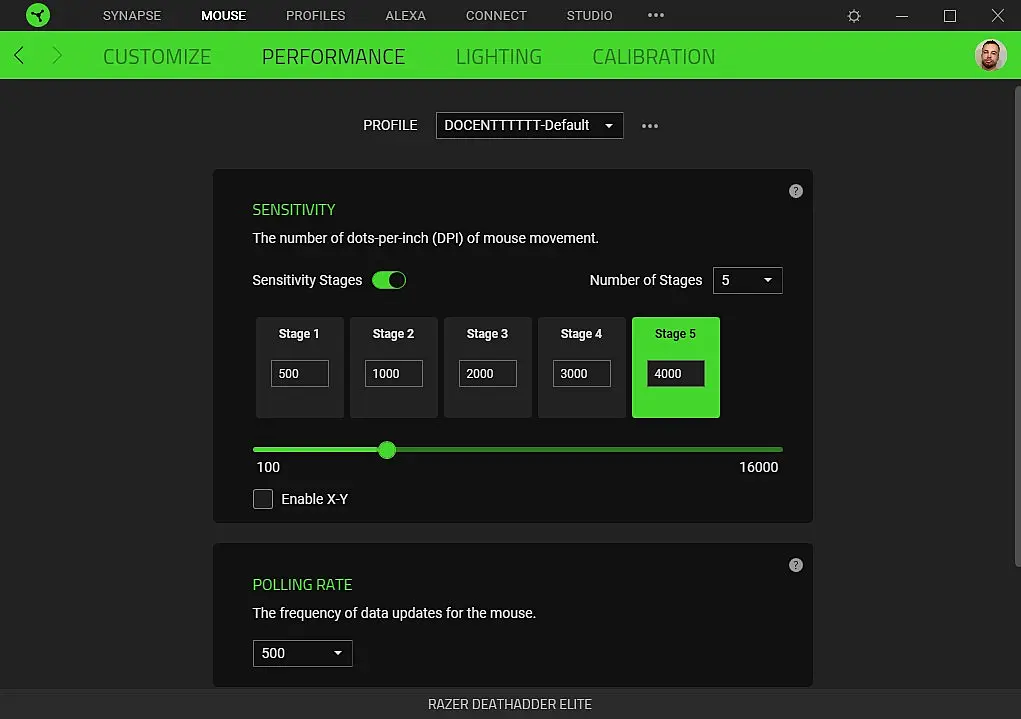Image resolution: width=1021 pixels, height=719 pixels.
Task: Go back with the left arrow
Action: 19,55
